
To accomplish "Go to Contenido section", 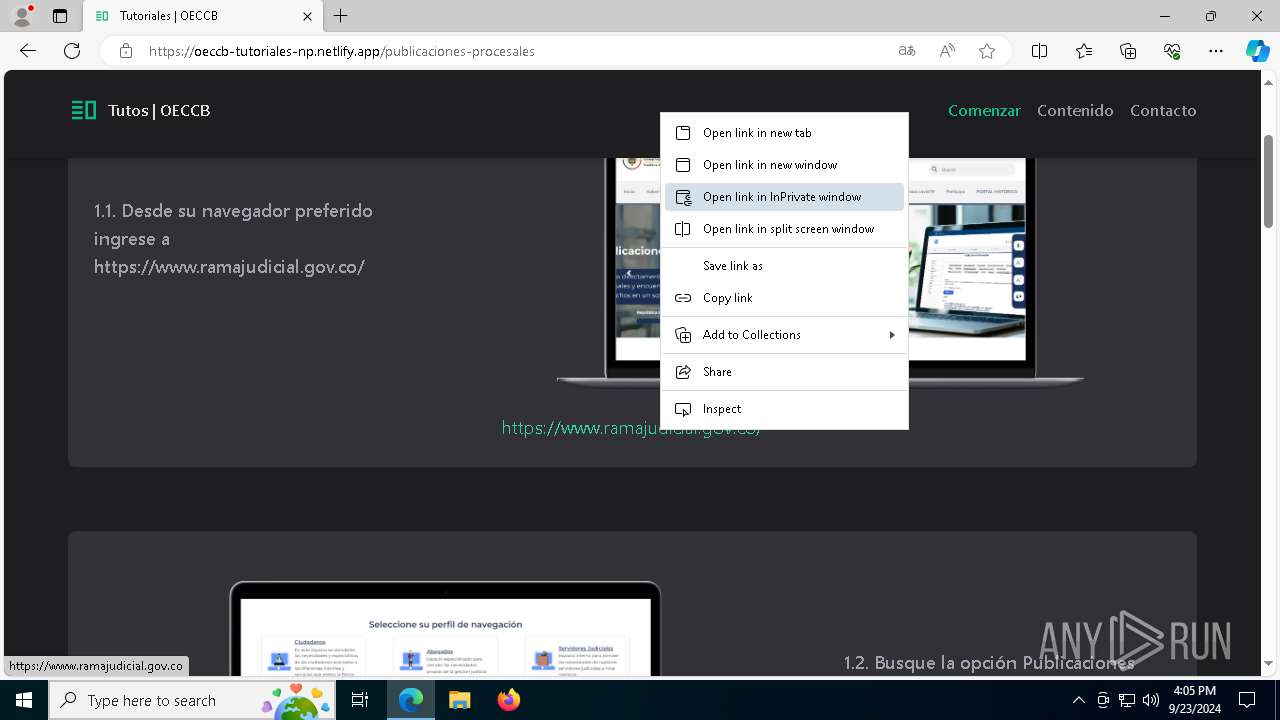I will point(1075,110).
